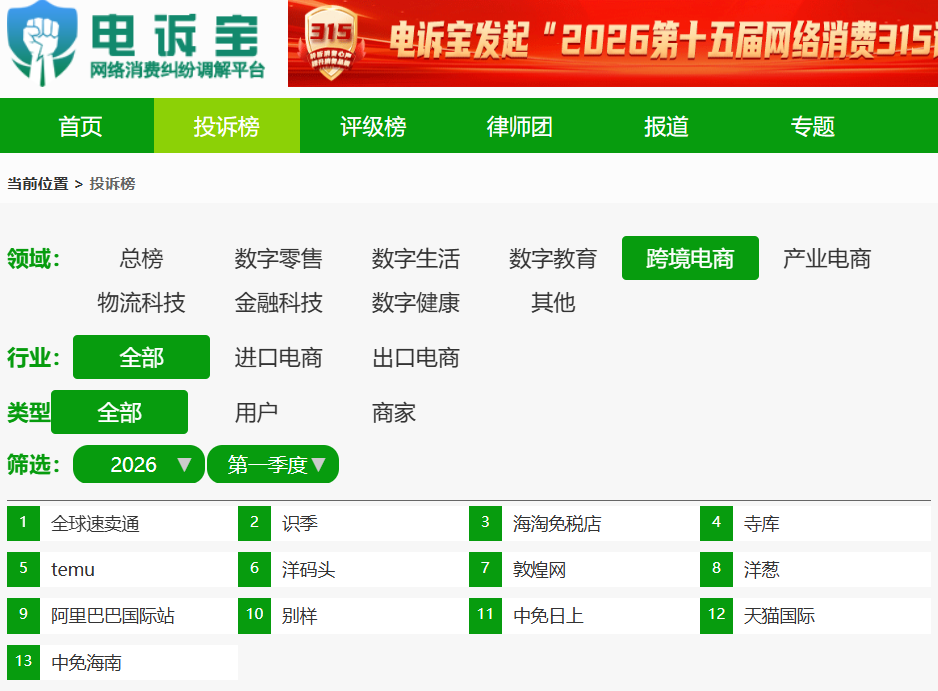Select the 产业电商 filter option
The height and width of the screenshot is (691, 938).
[828, 258]
